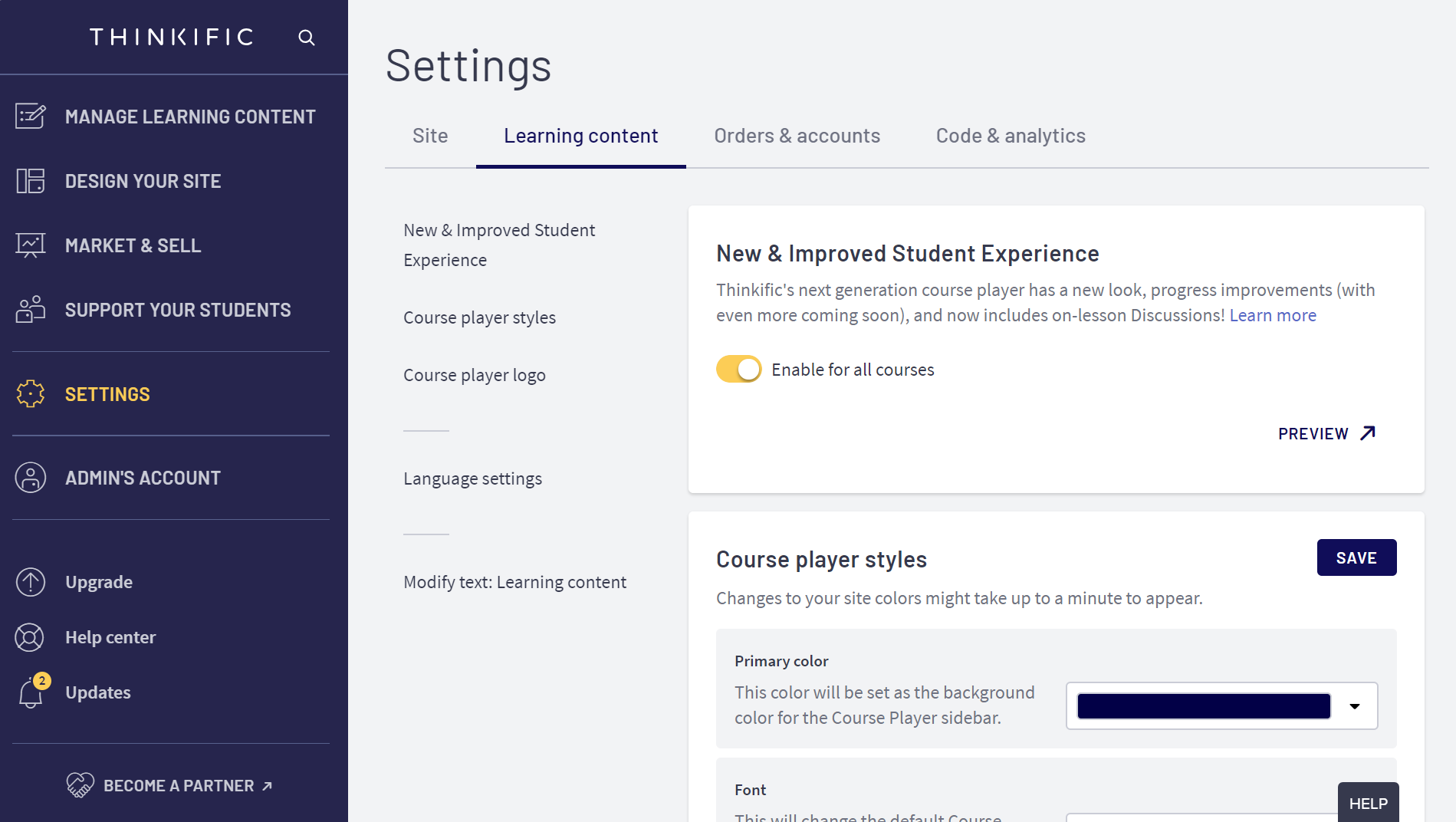Jump to Course player styles section
1456x822 pixels.
coord(479,317)
